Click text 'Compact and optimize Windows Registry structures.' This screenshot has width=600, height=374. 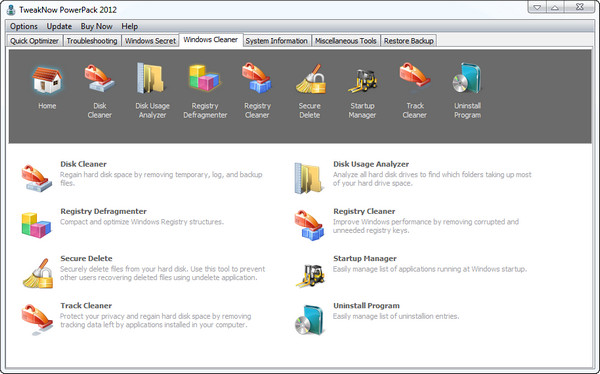(142, 222)
